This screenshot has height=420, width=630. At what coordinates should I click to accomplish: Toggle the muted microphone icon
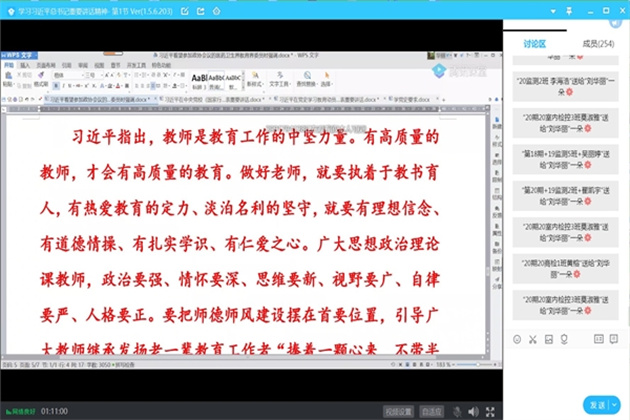[x=457, y=412]
